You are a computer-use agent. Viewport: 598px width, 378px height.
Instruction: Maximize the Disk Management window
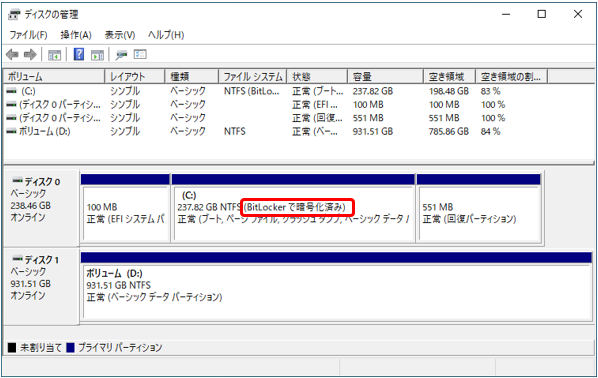point(542,14)
